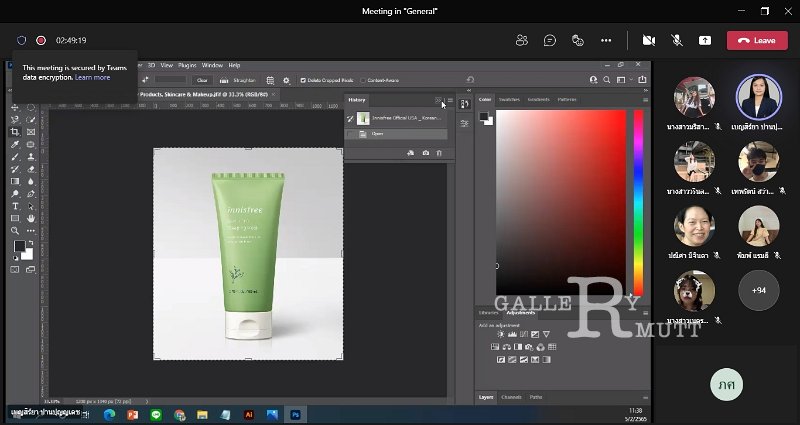
Task: Select the Zoom tool in toolbar
Action: pyautogui.click(x=15, y=230)
